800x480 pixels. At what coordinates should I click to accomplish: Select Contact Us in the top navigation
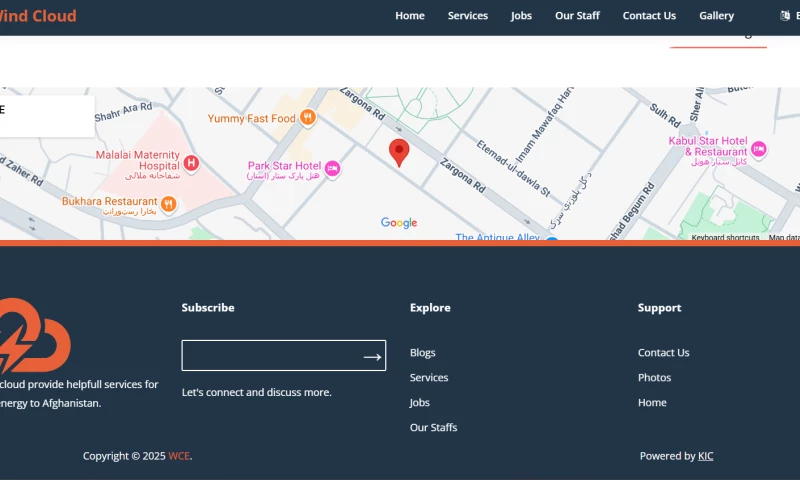tap(649, 16)
